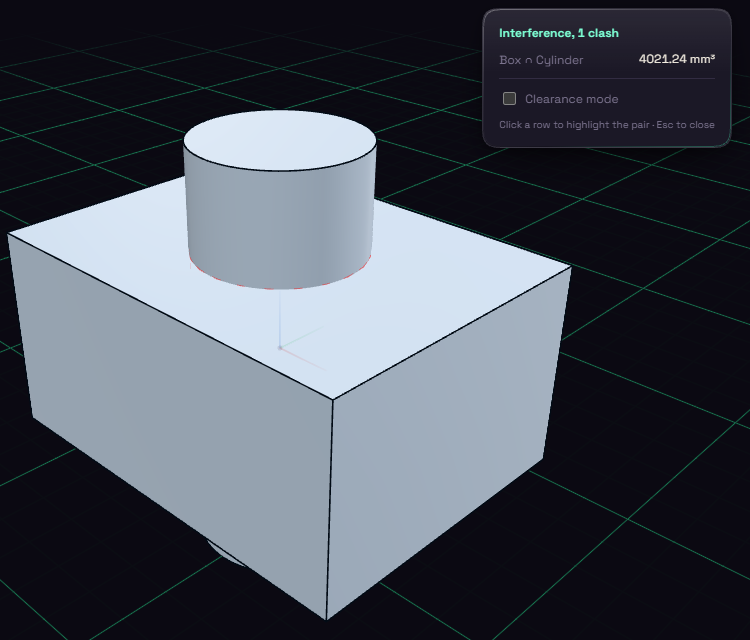This screenshot has height=640, width=750.
Task: Click the 'Click a row to highlight the pair' hint
Action: coord(574,125)
